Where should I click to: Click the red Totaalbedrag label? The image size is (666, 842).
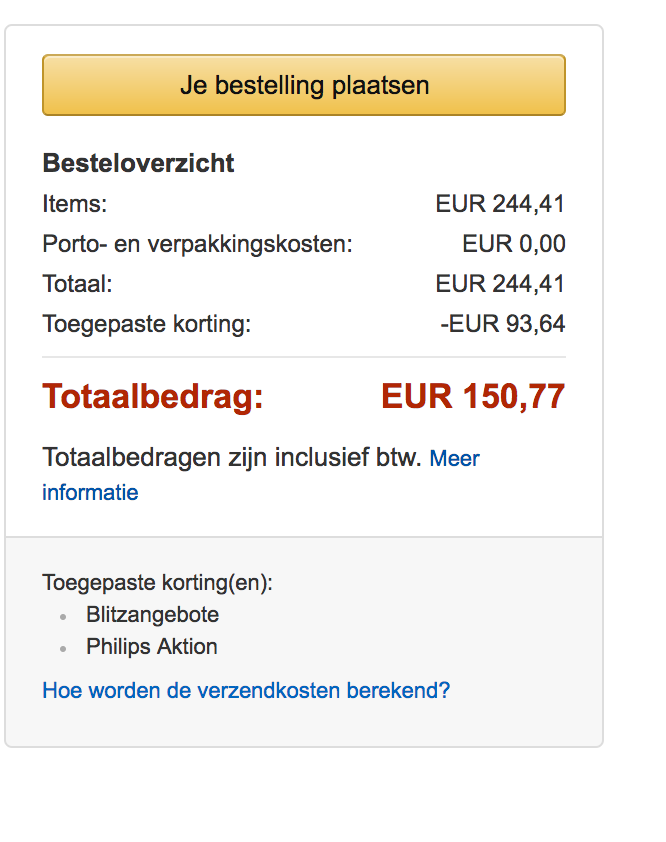(x=153, y=397)
